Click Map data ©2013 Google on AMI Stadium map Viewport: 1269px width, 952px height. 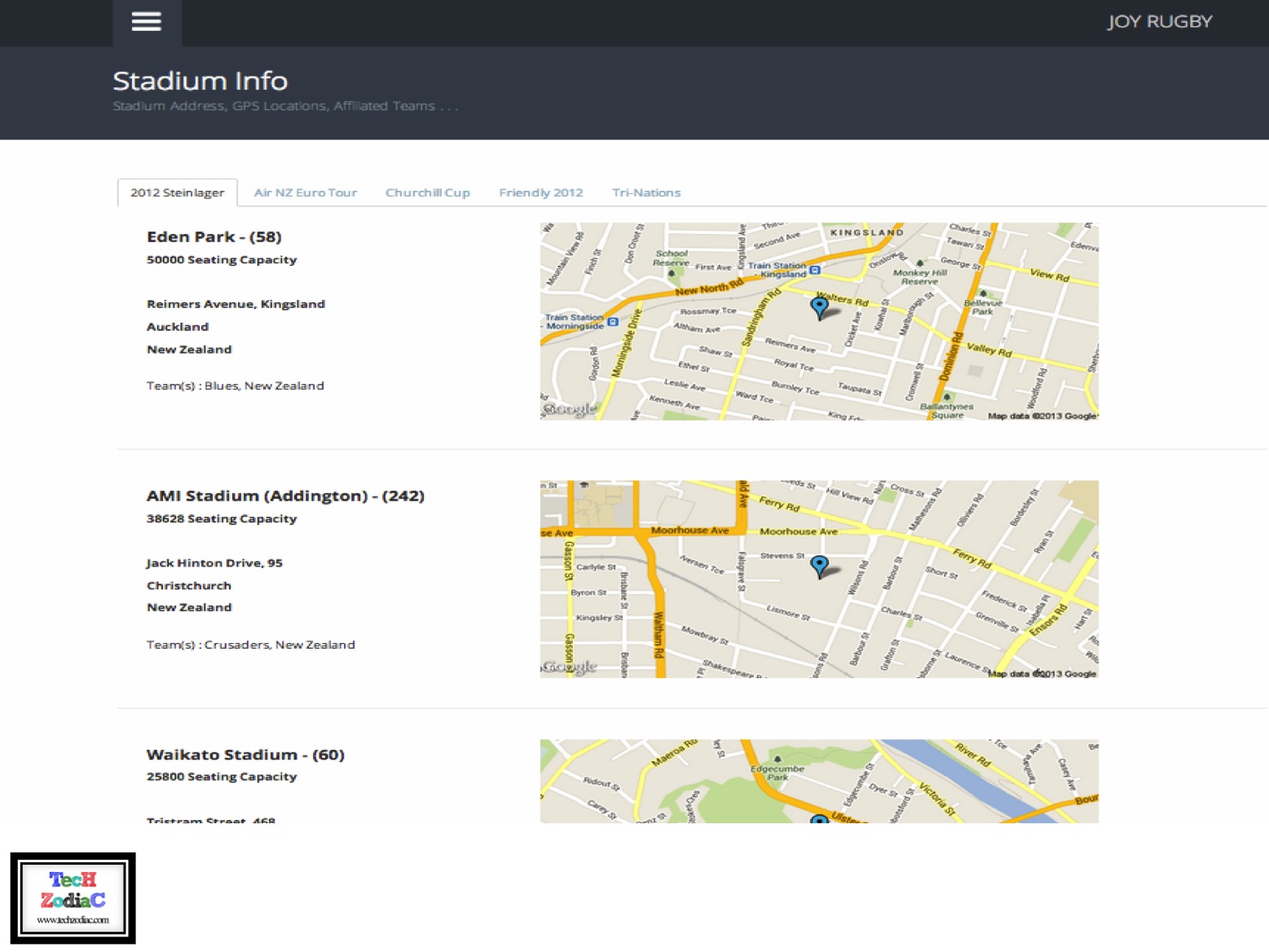tap(1042, 674)
